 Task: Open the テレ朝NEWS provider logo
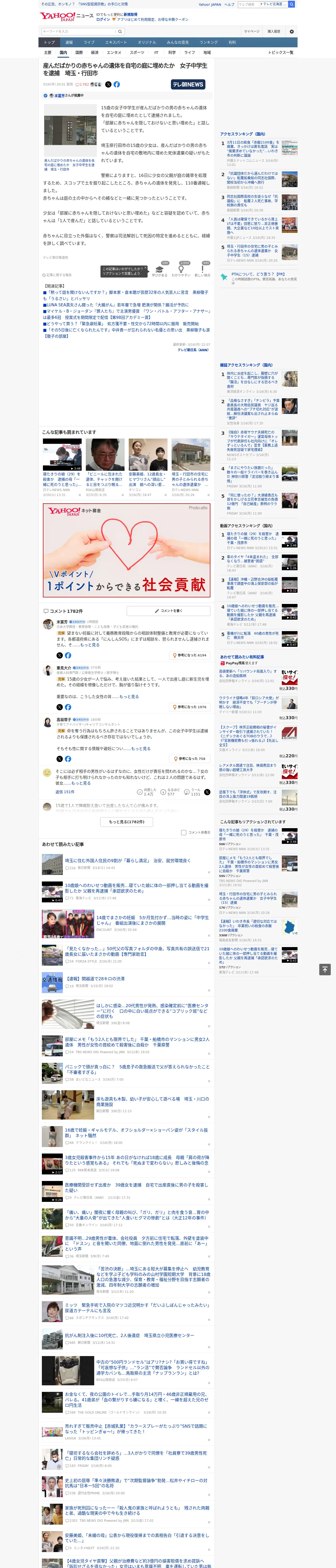[x=188, y=85]
